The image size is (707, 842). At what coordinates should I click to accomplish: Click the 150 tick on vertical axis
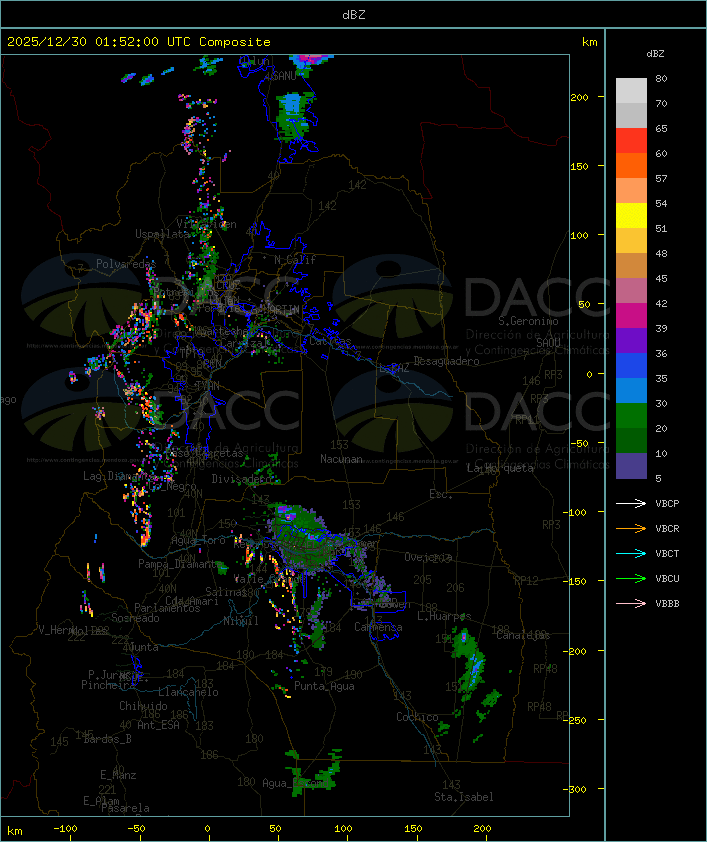pyautogui.click(x=579, y=166)
